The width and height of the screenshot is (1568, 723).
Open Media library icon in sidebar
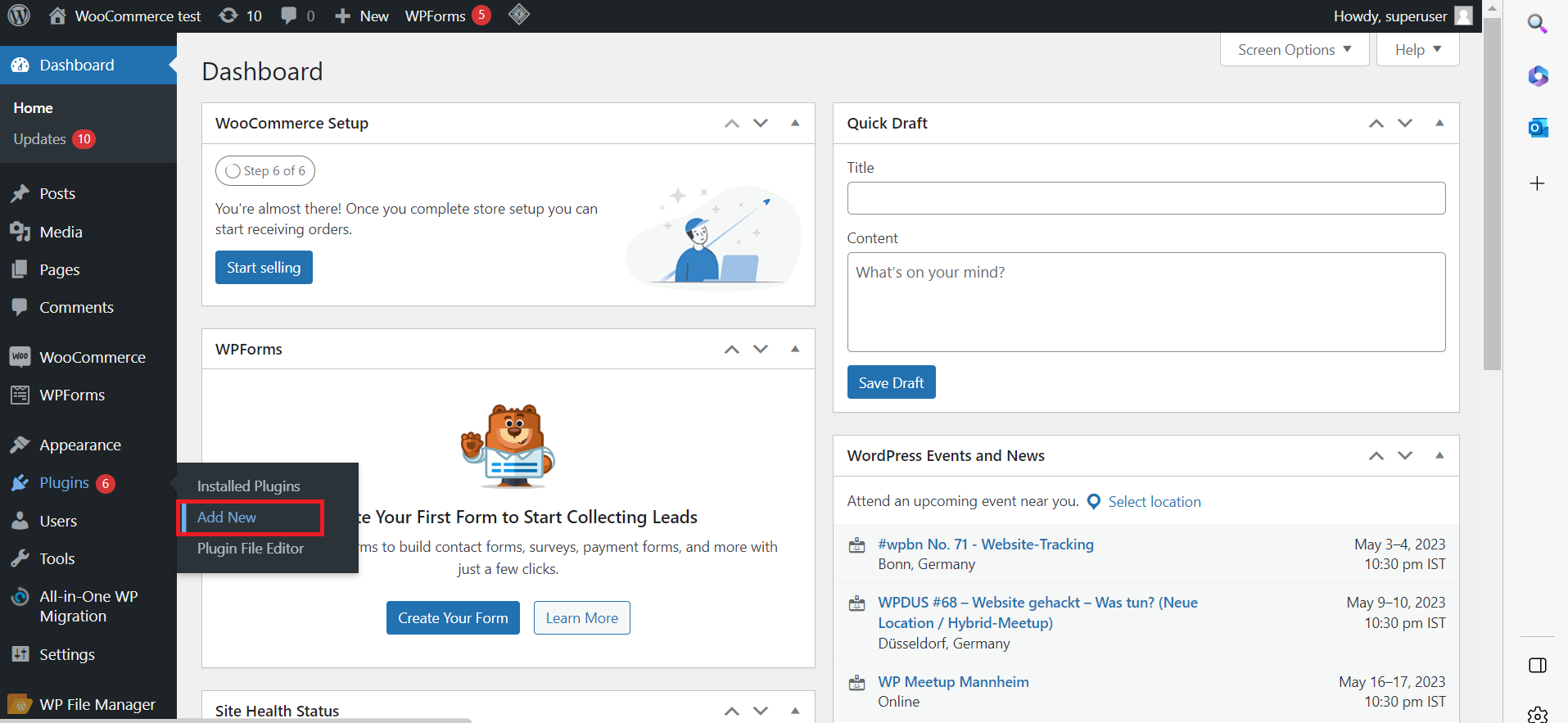click(20, 232)
